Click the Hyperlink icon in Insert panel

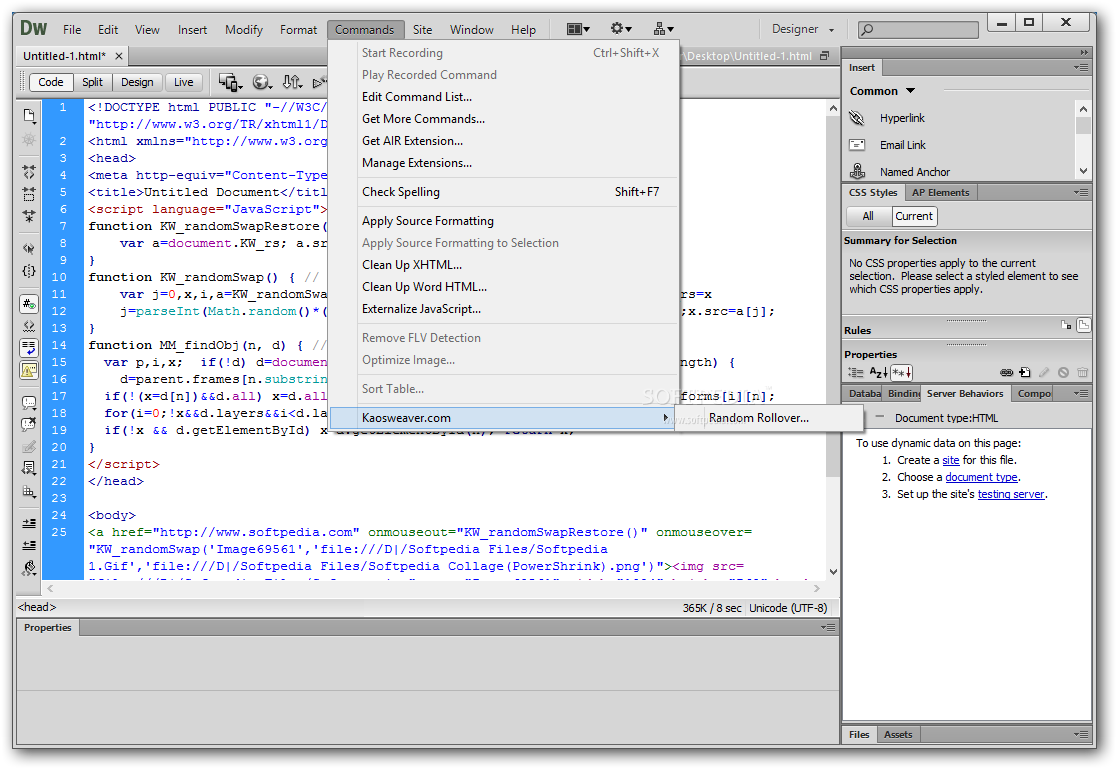pos(857,118)
